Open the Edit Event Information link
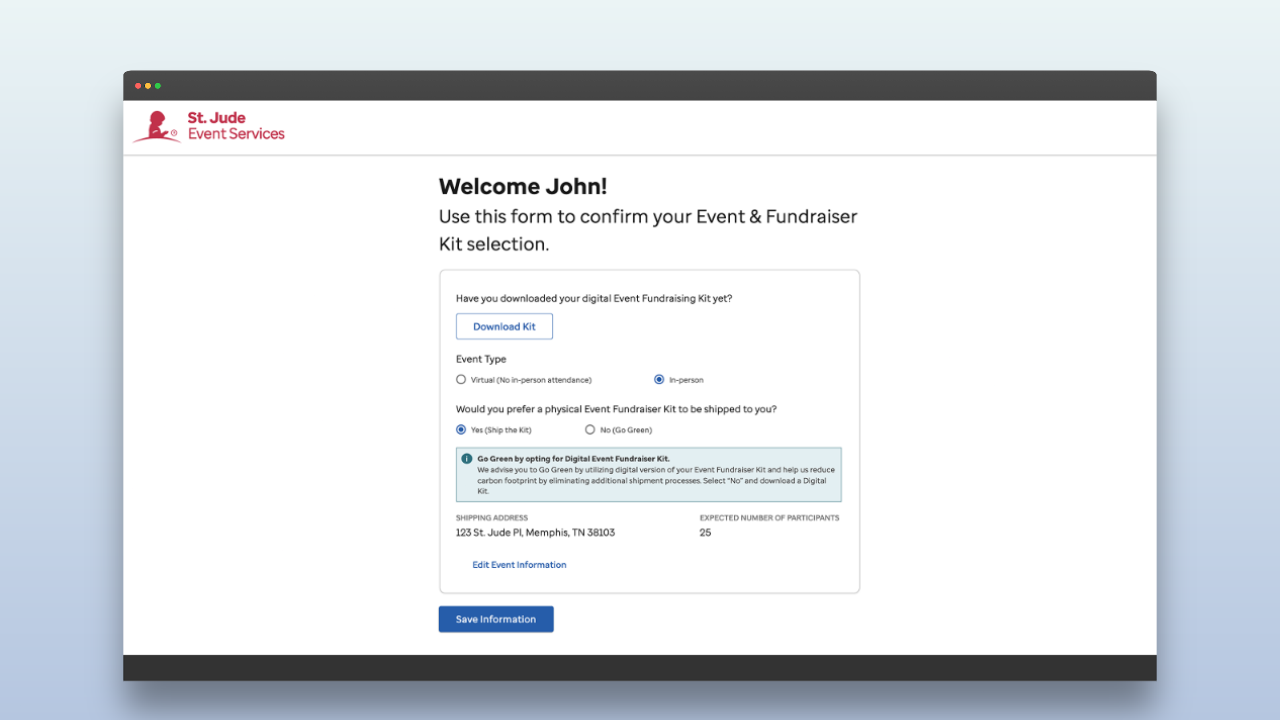This screenshot has height=720, width=1280. pyautogui.click(x=519, y=565)
